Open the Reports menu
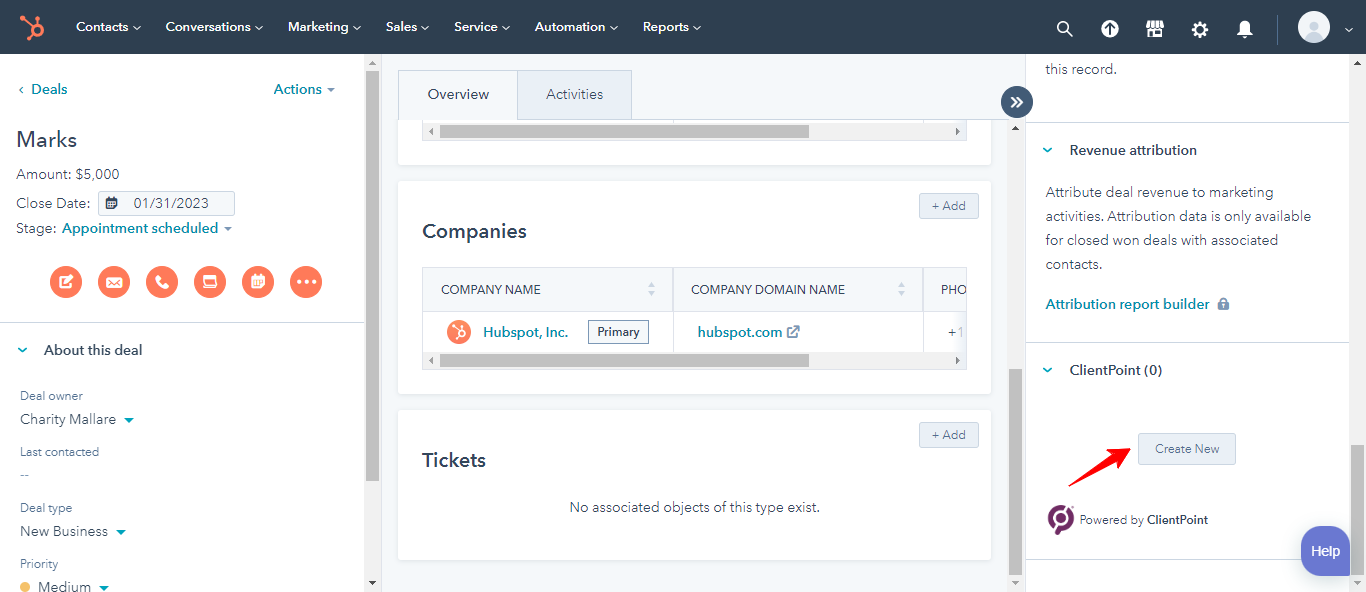The width and height of the screenshot is (1366, 592). click(x=672, y=27)
